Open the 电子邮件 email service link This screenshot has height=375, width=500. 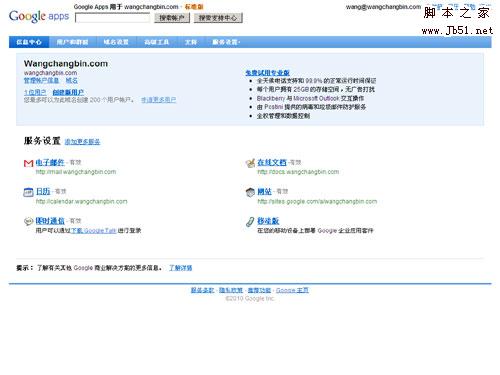tap(50, 162)
